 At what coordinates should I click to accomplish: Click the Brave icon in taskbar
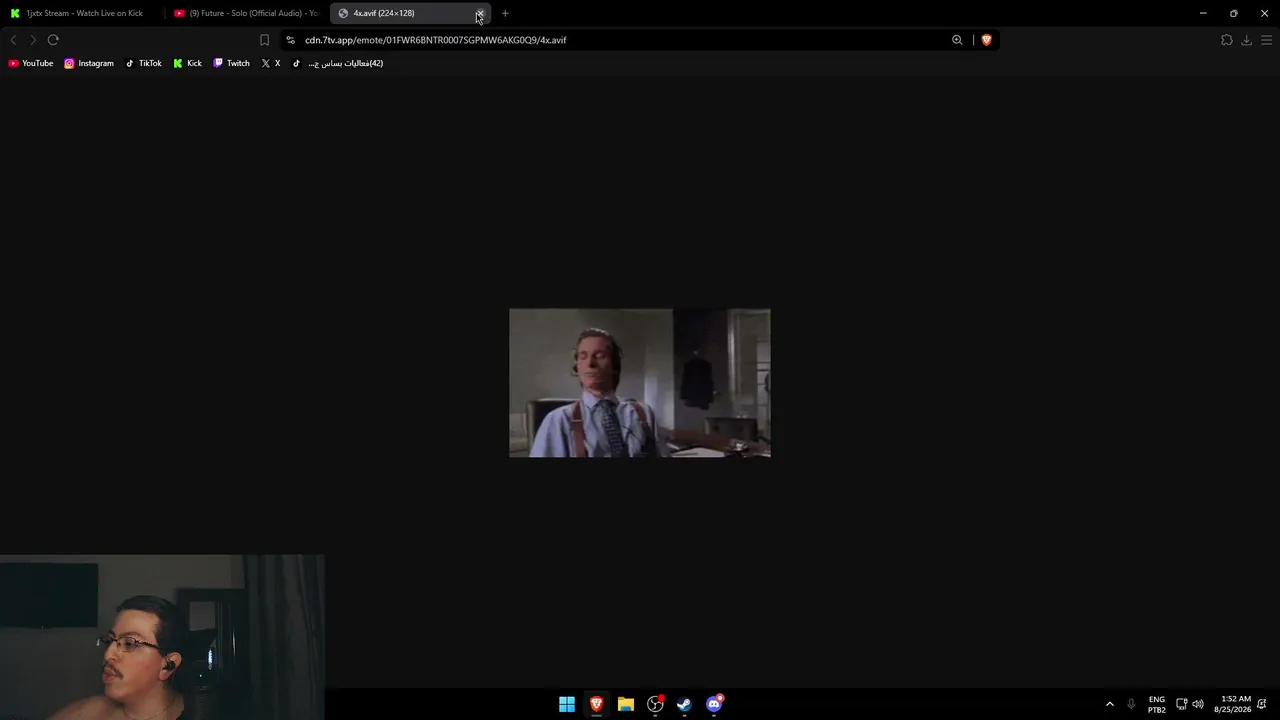coord(596,704)
